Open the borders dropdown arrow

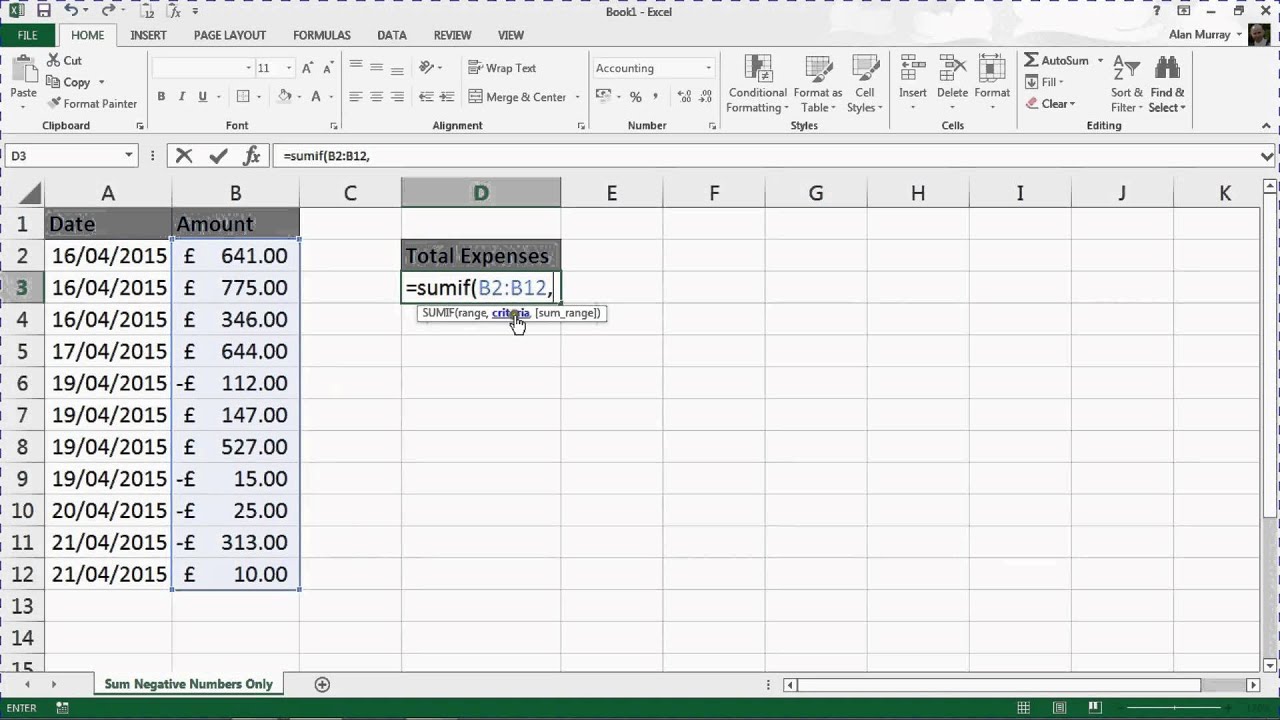coord(260,97)
